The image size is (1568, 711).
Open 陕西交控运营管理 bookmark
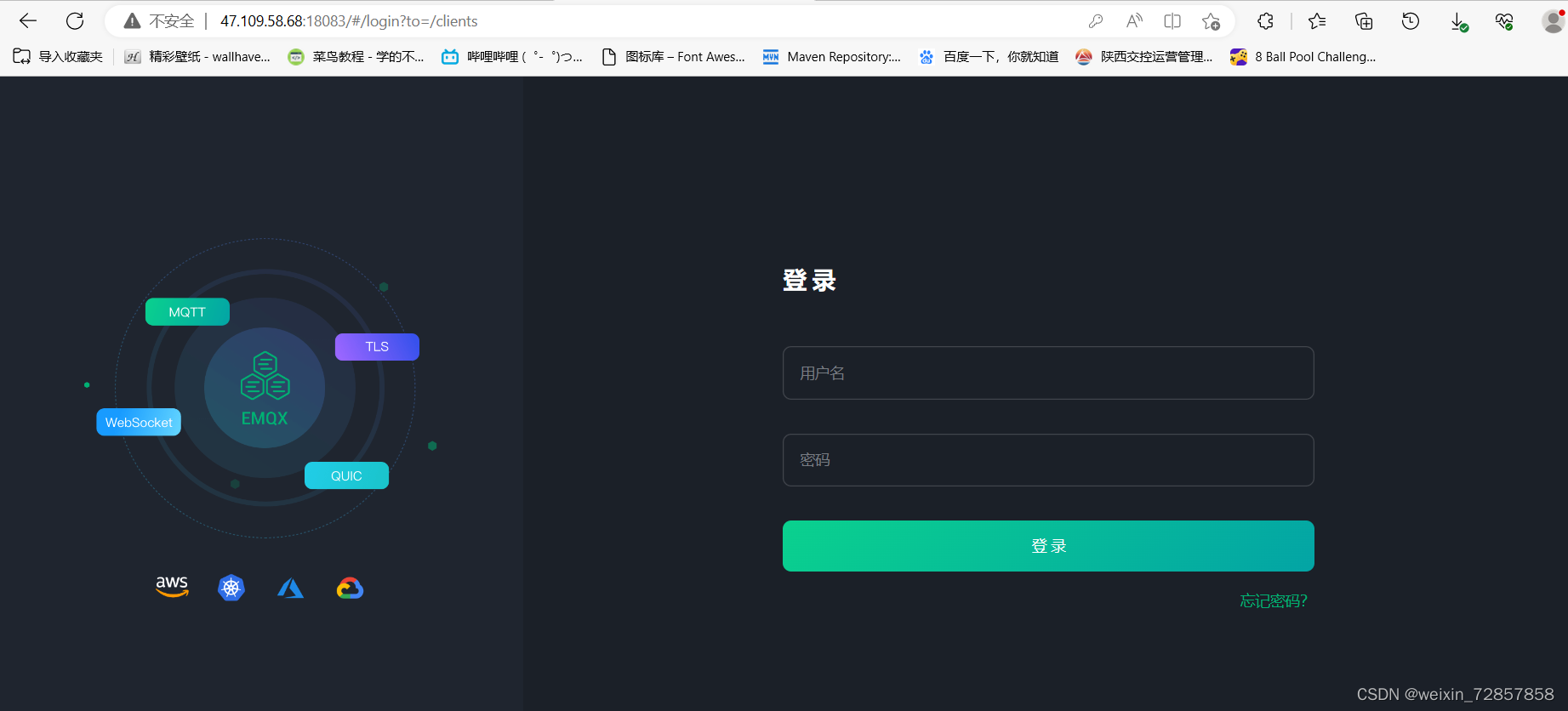point(1144,57)
